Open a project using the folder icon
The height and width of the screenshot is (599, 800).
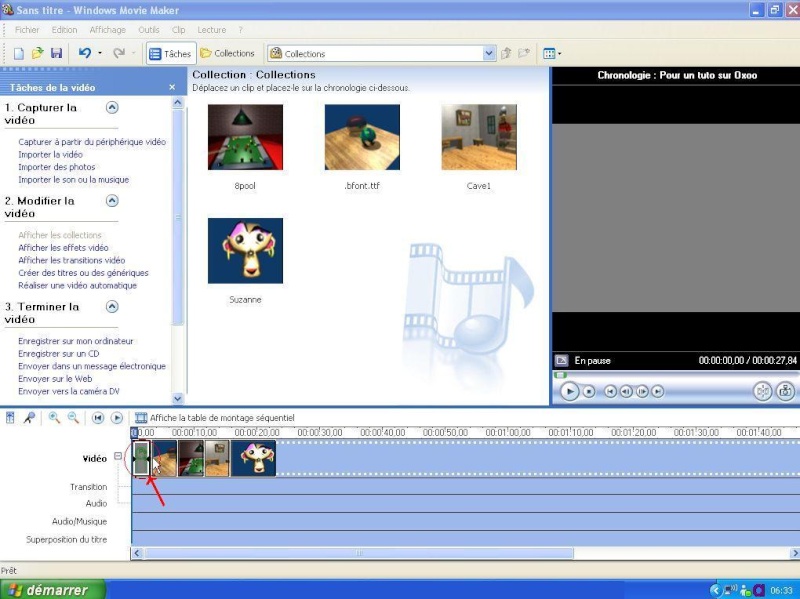pyautogui.click(x=37, y=54)
